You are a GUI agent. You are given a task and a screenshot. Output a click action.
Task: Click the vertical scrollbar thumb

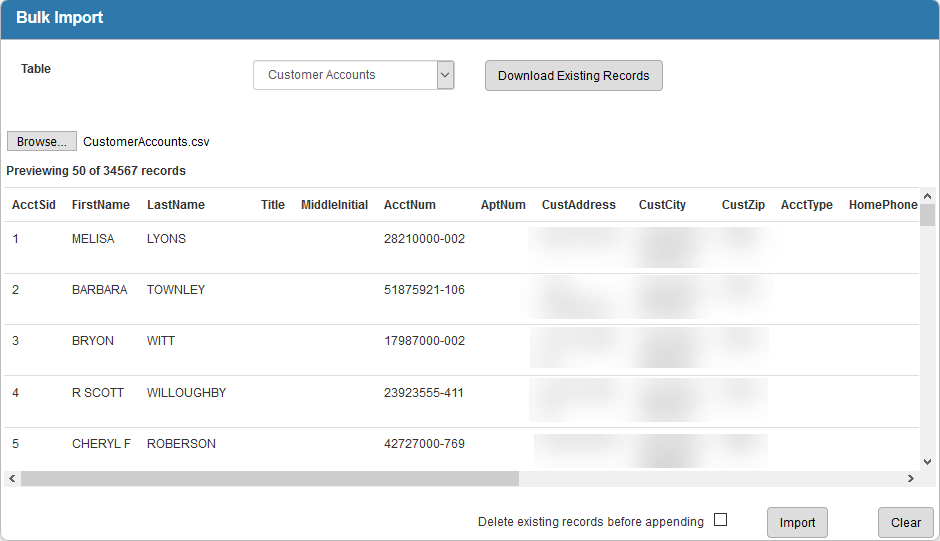pos(927,216)
